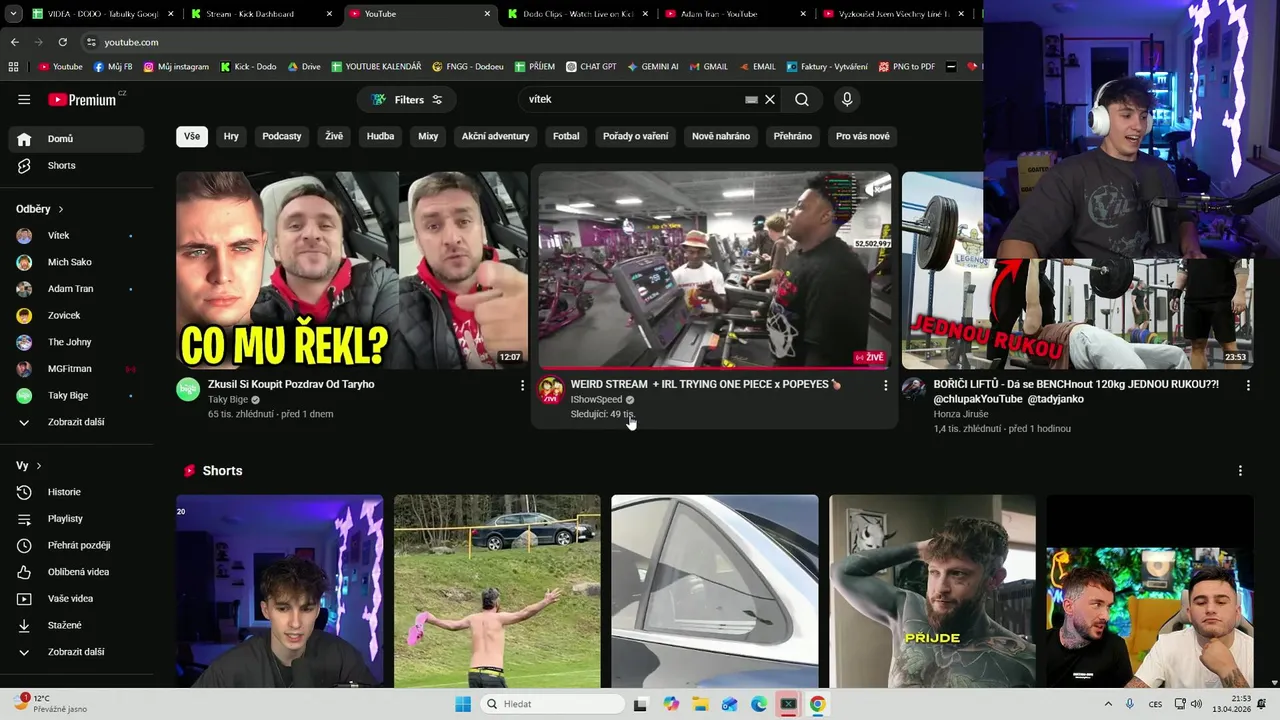Open the CHAT GPT bookmark

coord(591,67)
